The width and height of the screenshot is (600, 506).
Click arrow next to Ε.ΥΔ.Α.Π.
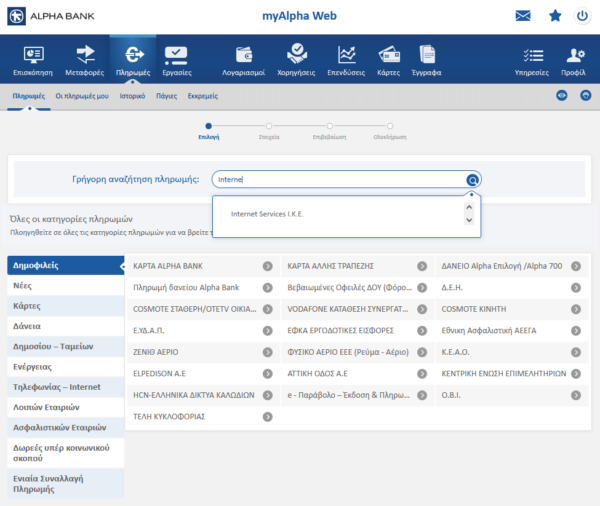pyautogui.click(x=267, y=330)
